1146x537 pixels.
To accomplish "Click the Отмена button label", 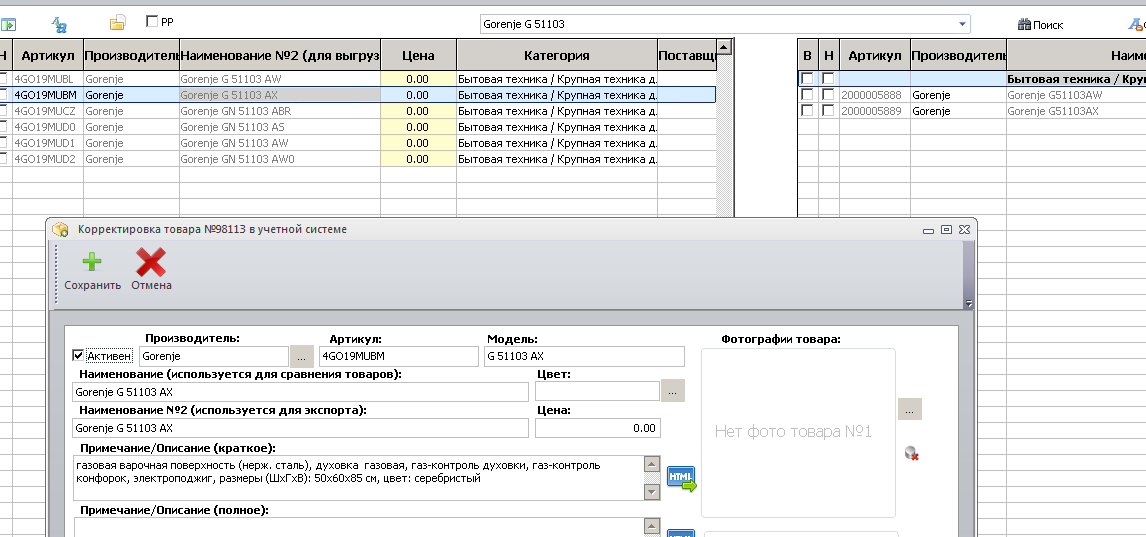I will click(x=151, y=286).
